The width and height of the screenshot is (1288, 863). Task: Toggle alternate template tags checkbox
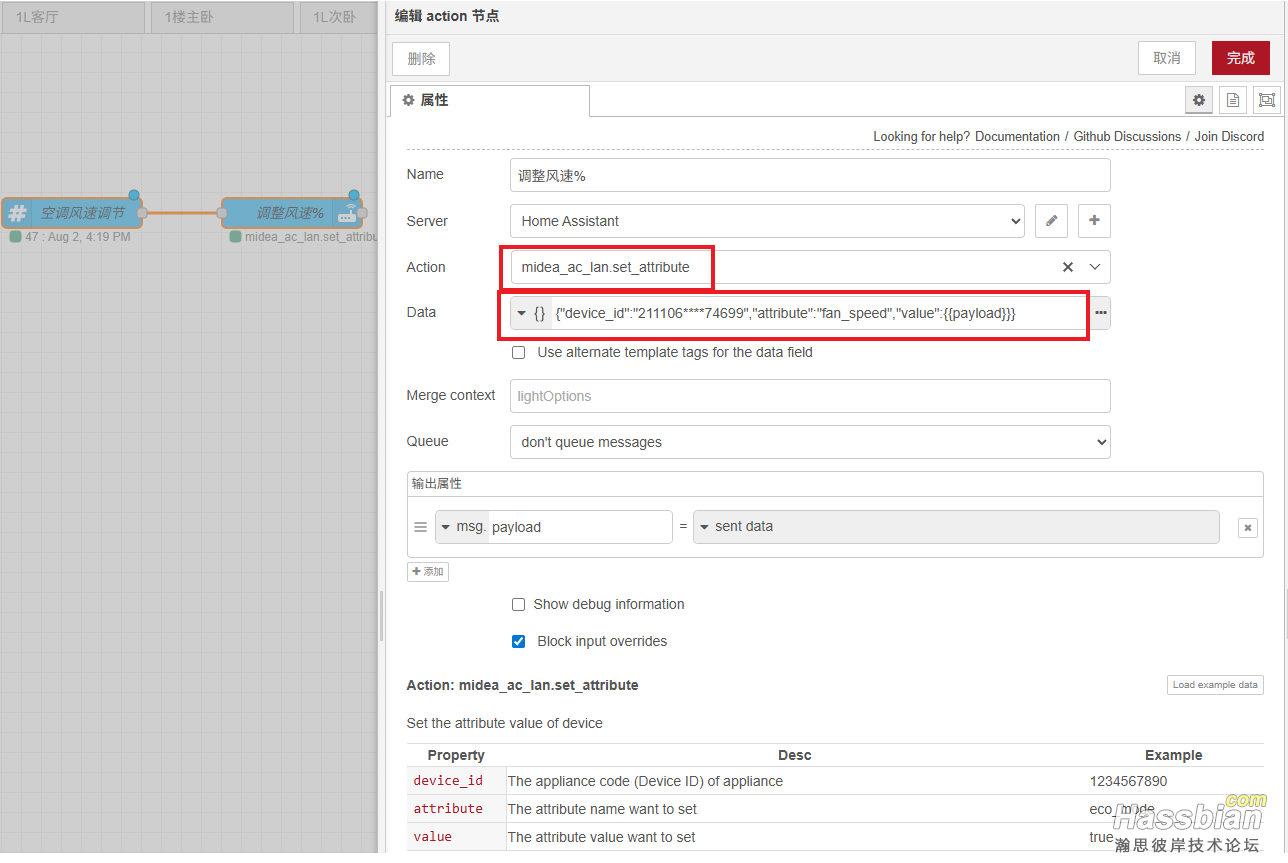coord(518,353)
